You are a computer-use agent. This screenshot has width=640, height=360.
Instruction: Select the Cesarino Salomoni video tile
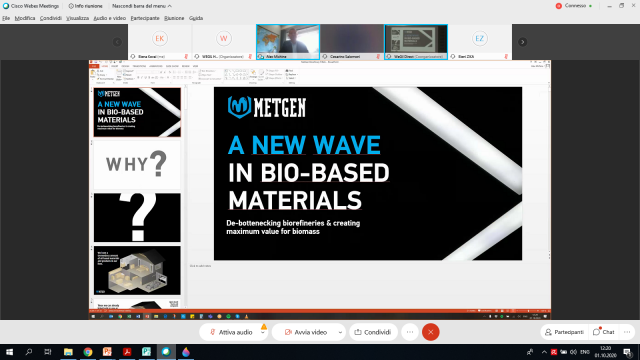[351, 42]
